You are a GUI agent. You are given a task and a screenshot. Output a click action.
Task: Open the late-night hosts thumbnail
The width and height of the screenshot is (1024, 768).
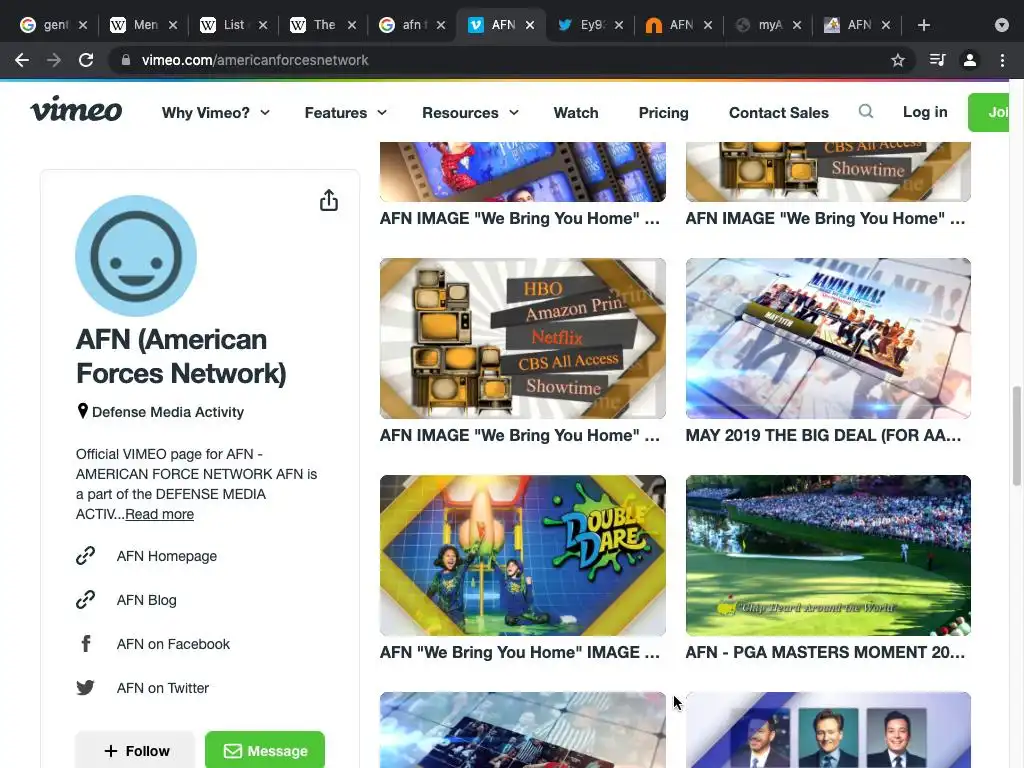click(x=828, y=730)
